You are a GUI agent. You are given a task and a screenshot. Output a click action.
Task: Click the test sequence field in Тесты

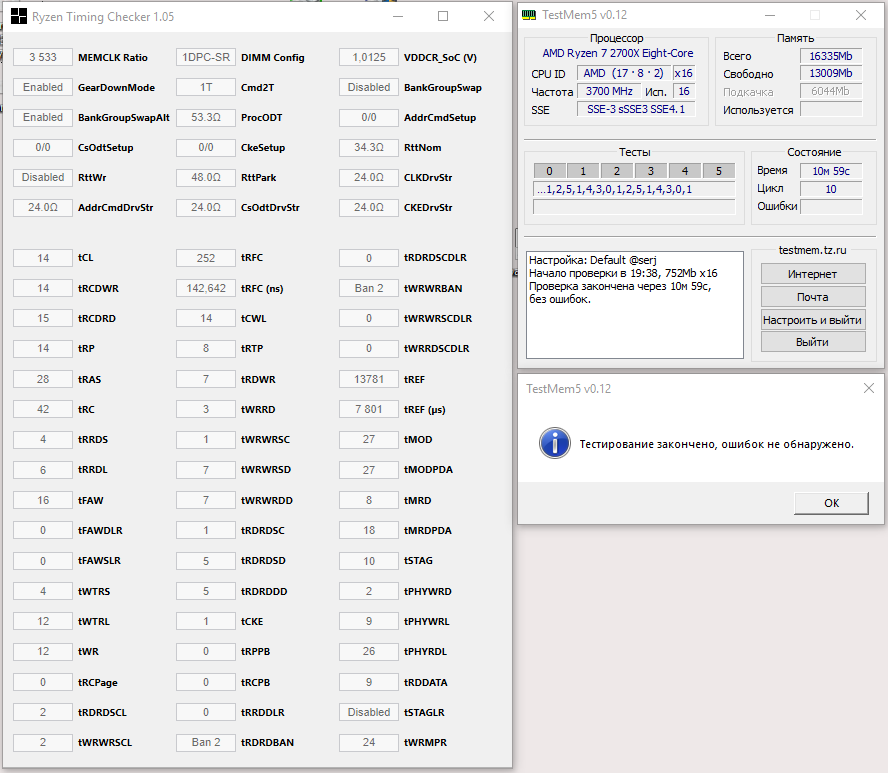tap(634, 189)
